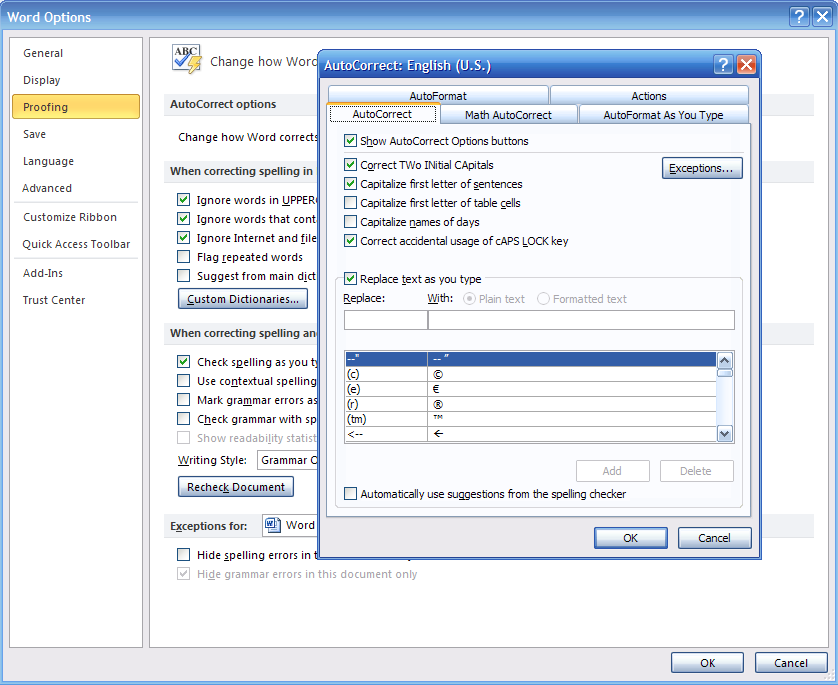The width and height of the screenshot is (838, 685).
Task: Click the ABC proofing checkmark icon
Action: point(187,59)
